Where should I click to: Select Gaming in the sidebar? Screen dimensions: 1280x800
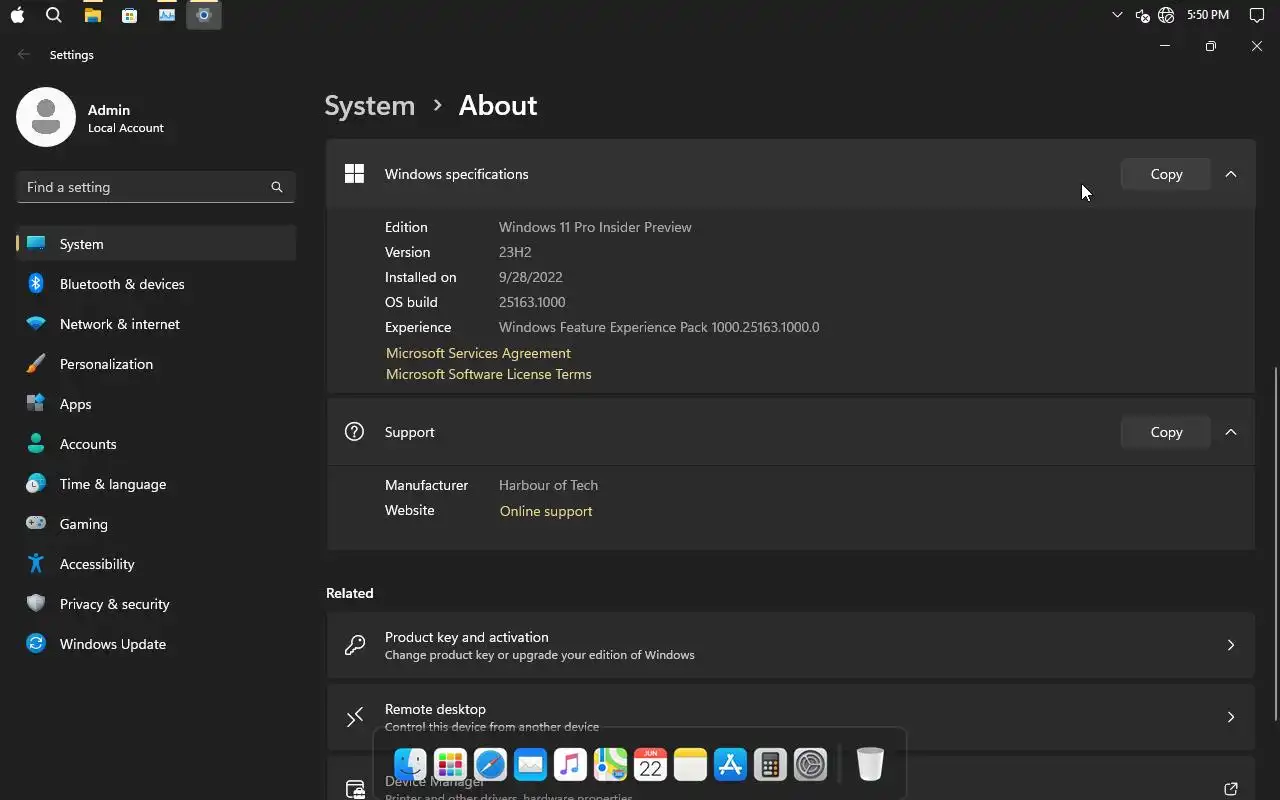(84, 524)
